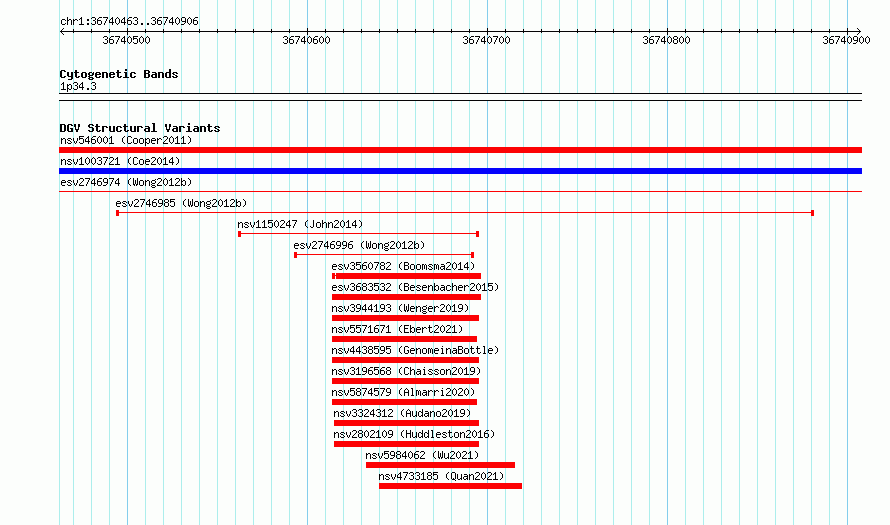Open nsv1150247 (John2014) variant label
Screen dimensions: 890x525
pos(300,224)
